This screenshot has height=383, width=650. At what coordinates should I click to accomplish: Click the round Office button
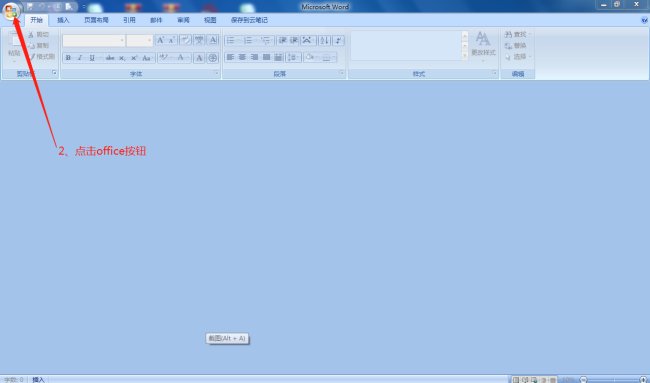click(x=11, y=10)
